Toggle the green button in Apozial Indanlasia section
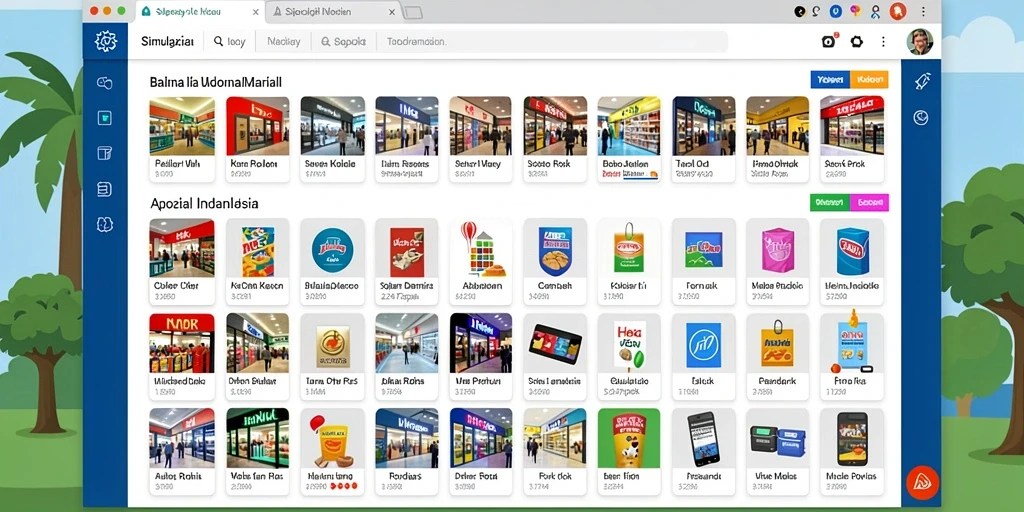 click(x=829, y=202)
